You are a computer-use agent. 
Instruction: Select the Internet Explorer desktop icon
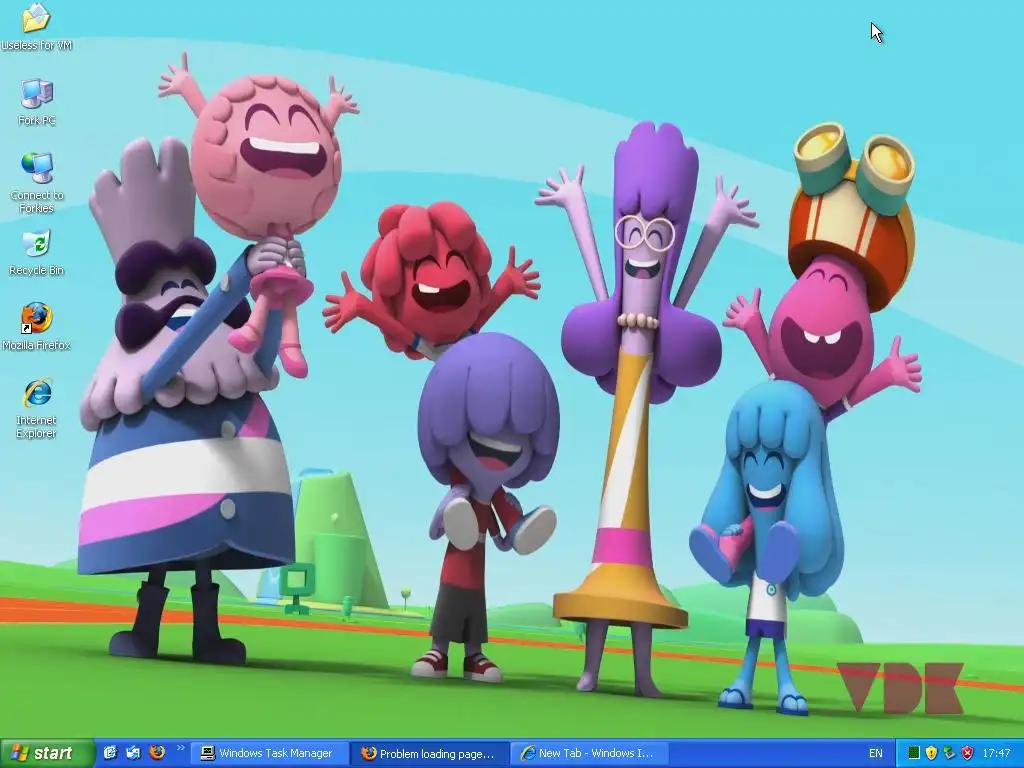[x=37, y=408]
